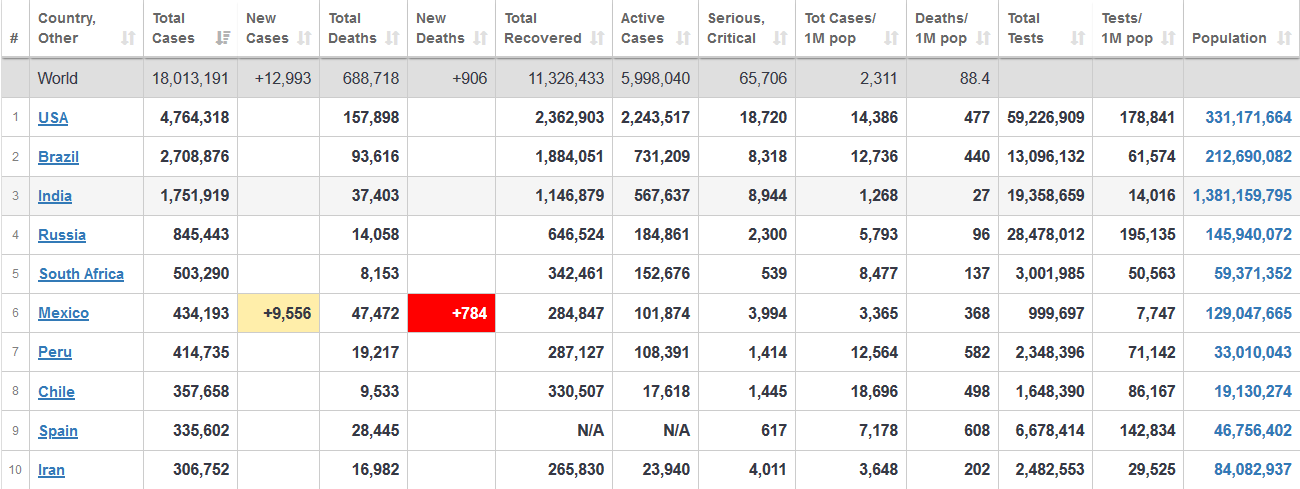Select World new cases +12,993
Image resolution: width=1300 pixels, height=489 pixels.
(x=283, y=78)
